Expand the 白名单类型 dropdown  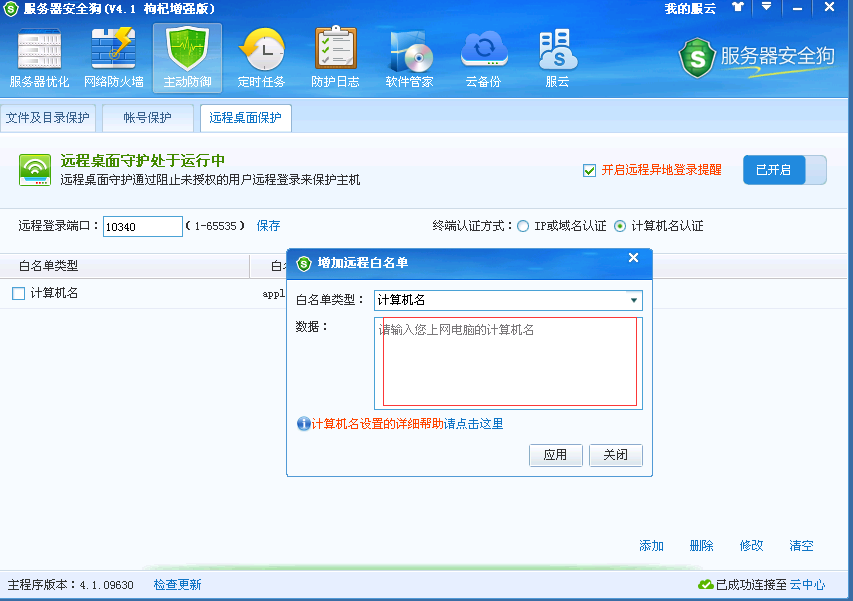(x=634, y=300)
